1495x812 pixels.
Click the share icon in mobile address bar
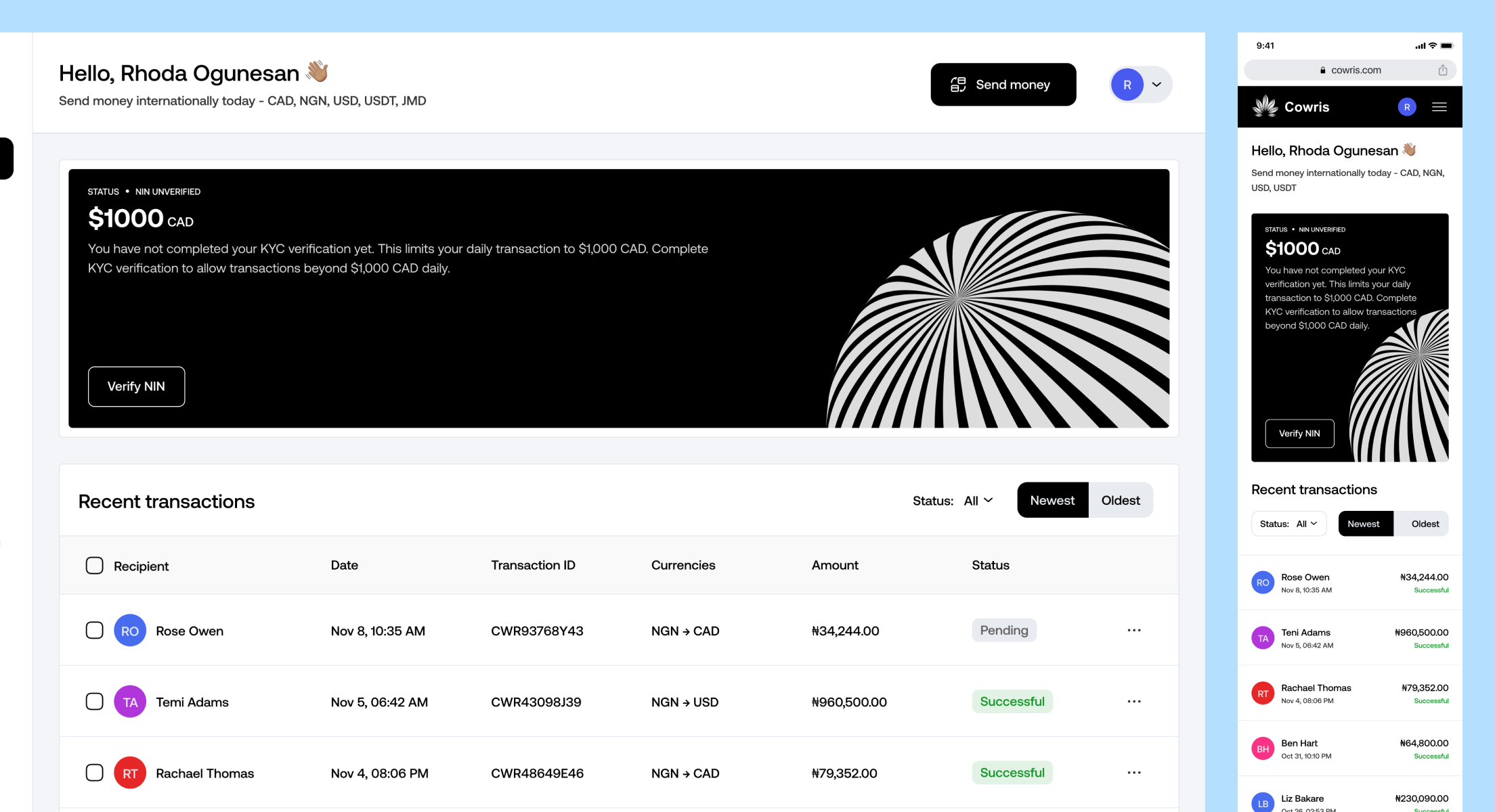[x=1443, y=70]
